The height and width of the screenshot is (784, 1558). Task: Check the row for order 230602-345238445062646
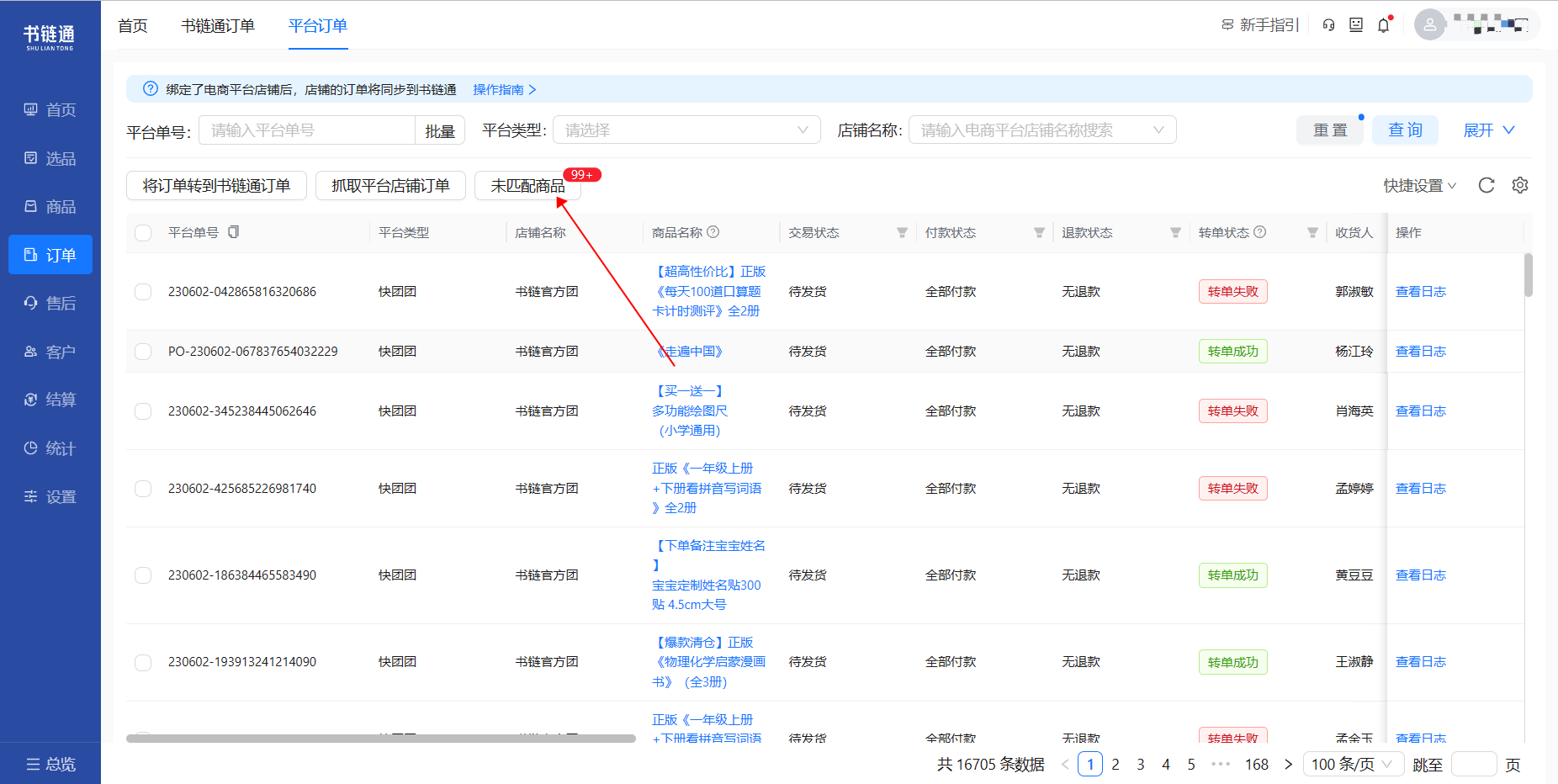143,411
